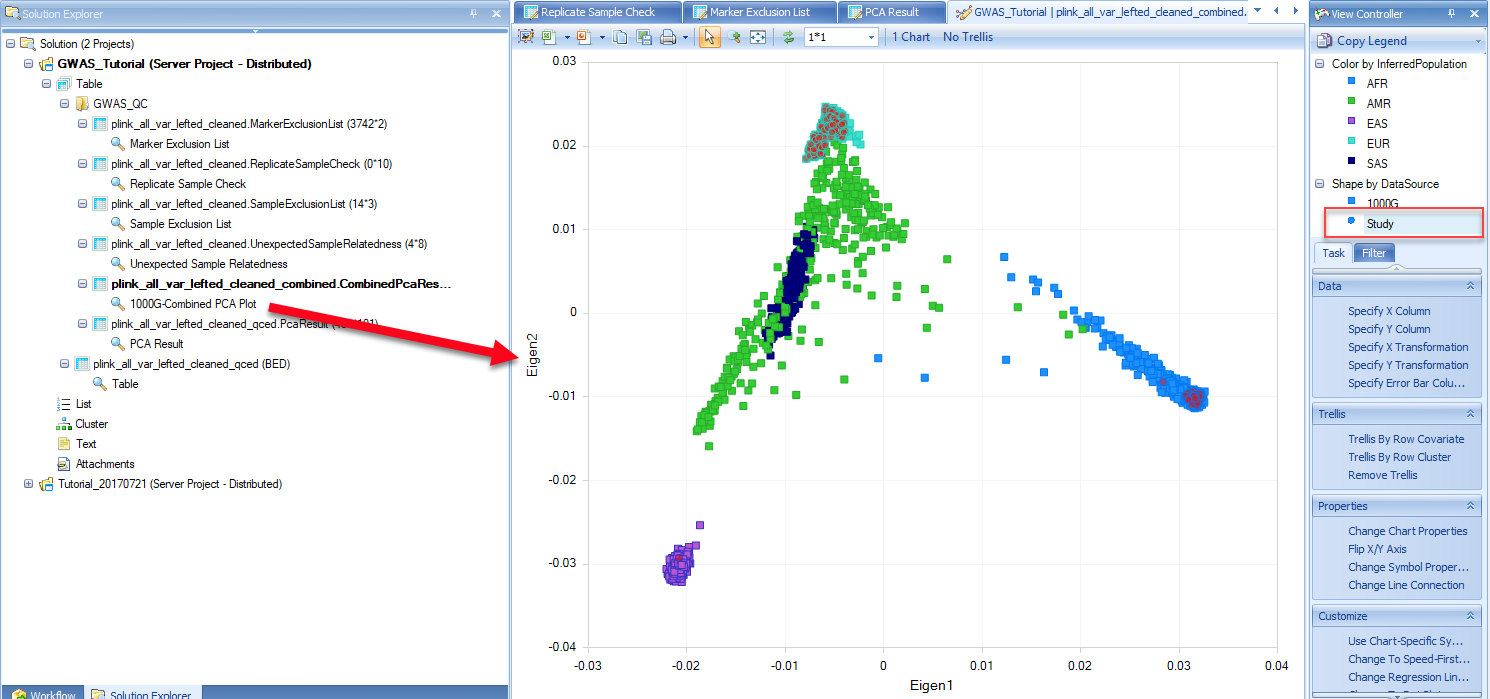Viewport: 1490px width, 699px height.
Task: Click the Text node icon
Action: (64, 444)
